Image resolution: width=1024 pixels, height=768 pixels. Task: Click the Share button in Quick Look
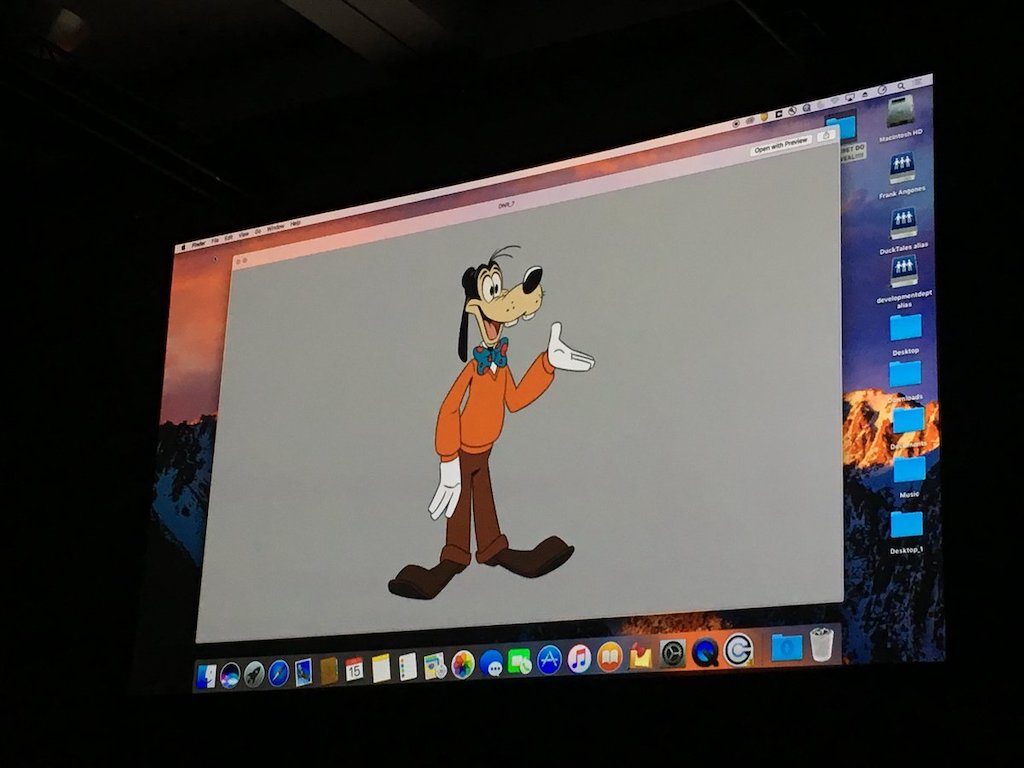tap(826, 136)
